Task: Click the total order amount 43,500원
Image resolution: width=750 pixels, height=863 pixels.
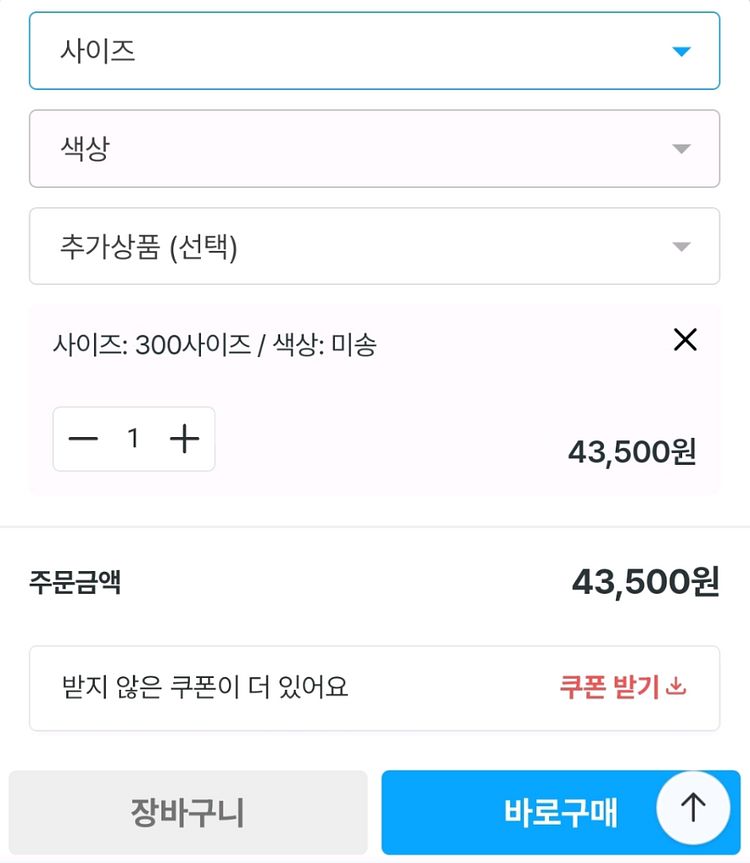Action: 645,582
